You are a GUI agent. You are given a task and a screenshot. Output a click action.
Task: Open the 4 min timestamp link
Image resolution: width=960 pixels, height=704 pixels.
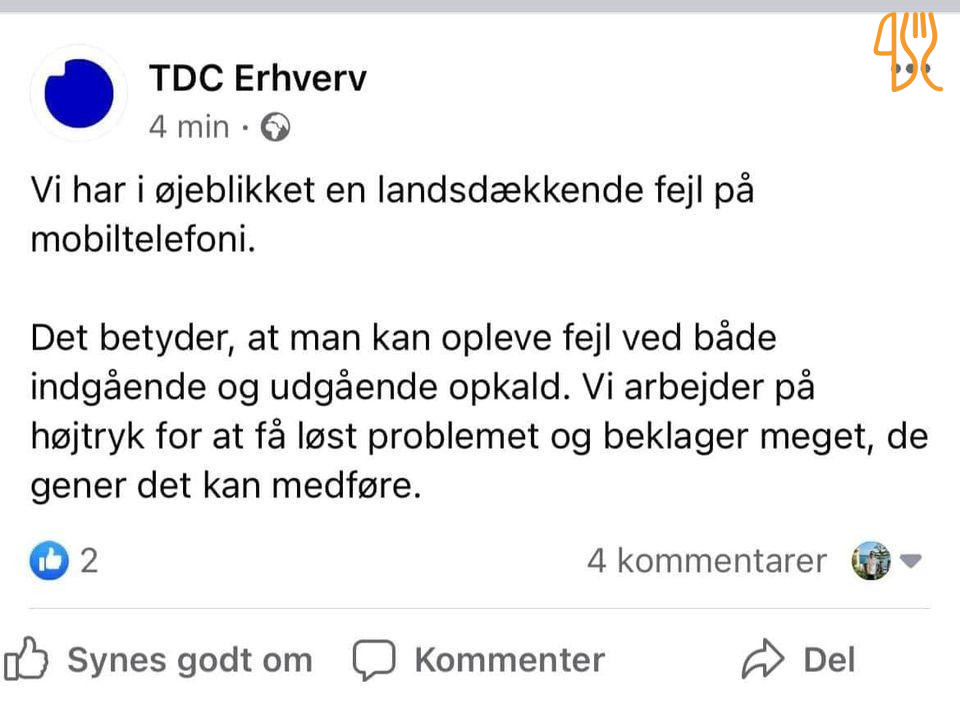click(x=189, y=127)
